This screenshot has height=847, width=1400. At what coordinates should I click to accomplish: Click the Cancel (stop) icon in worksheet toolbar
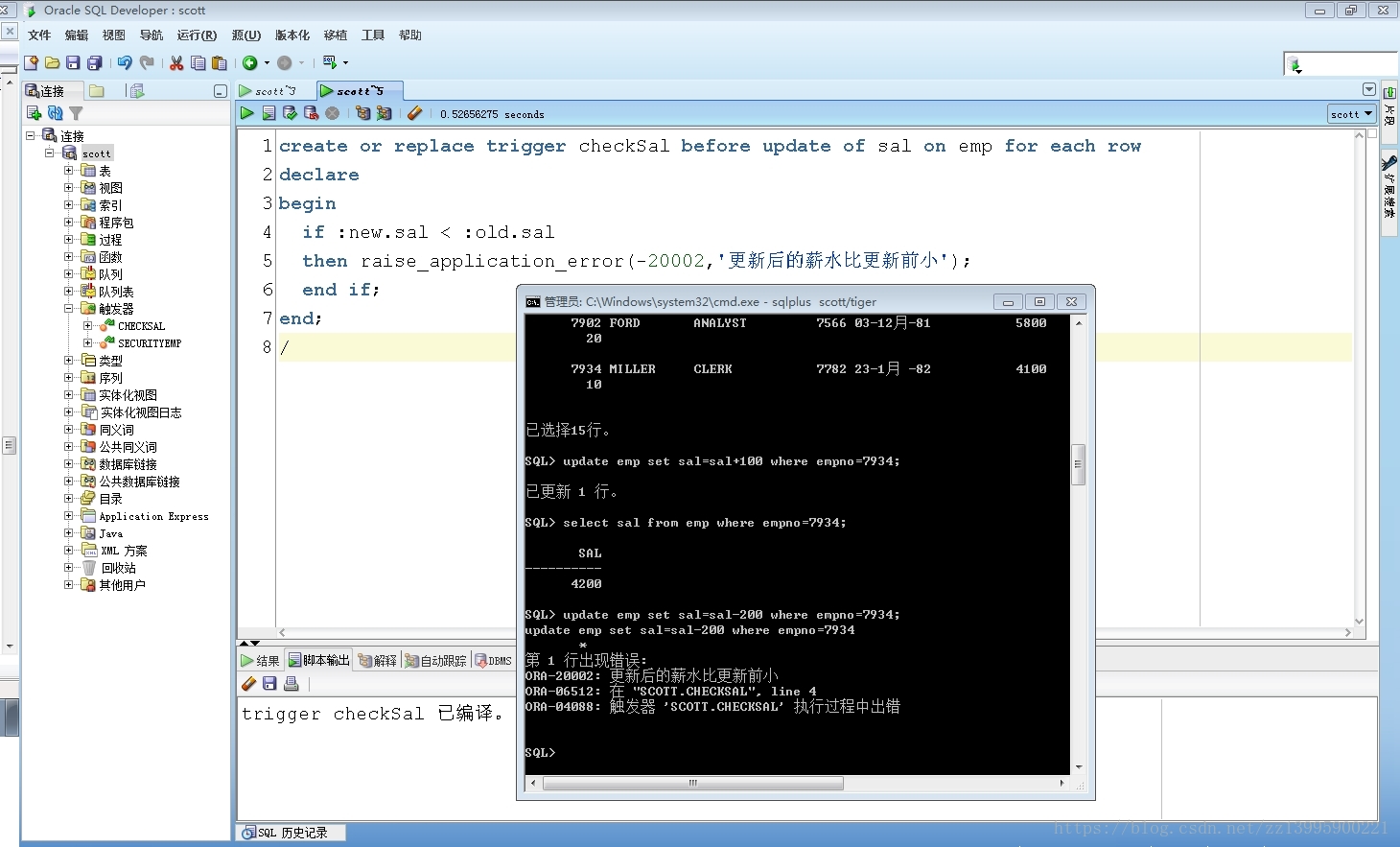tap(332, 113)
